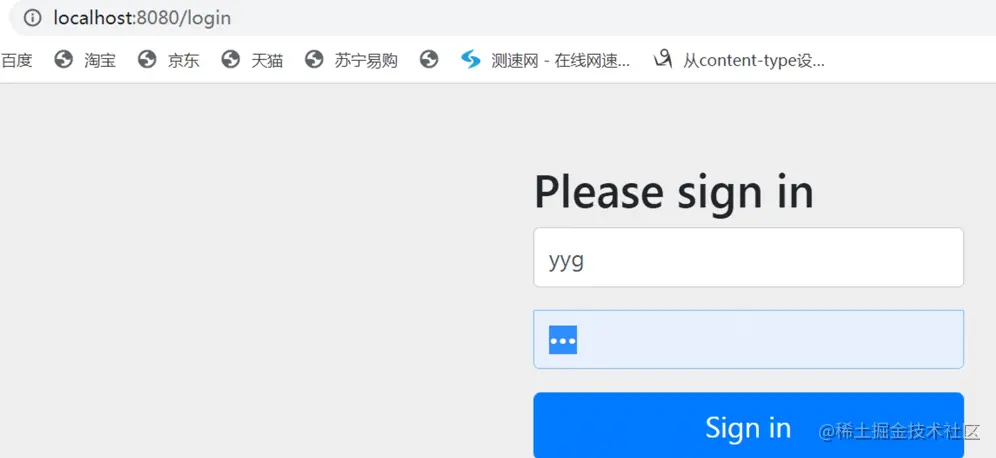Open the 京东 bookmark label
This screenshot has height=458, width=996.
[184, 60]
